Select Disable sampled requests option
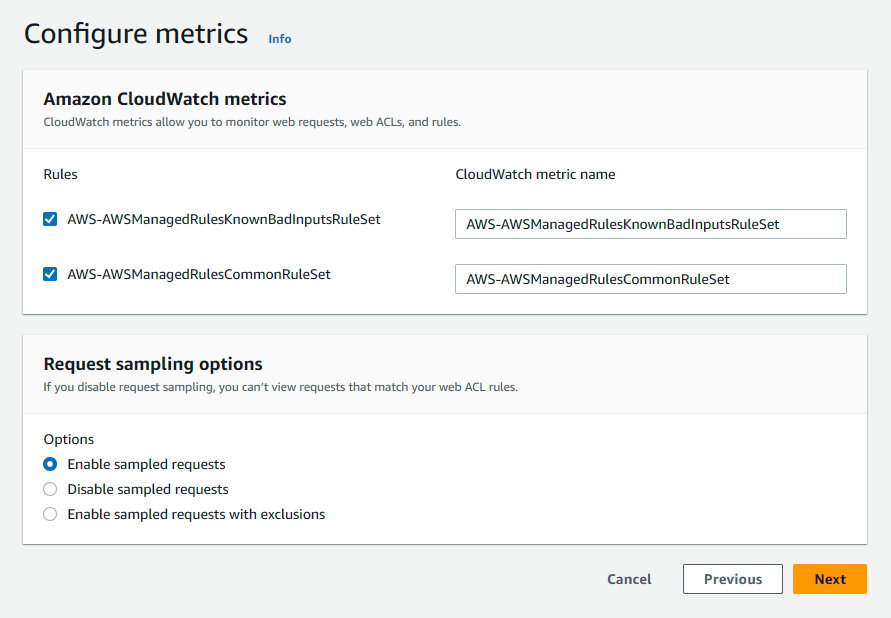This screenshot has width=891, height=618. tap(50, 489)
